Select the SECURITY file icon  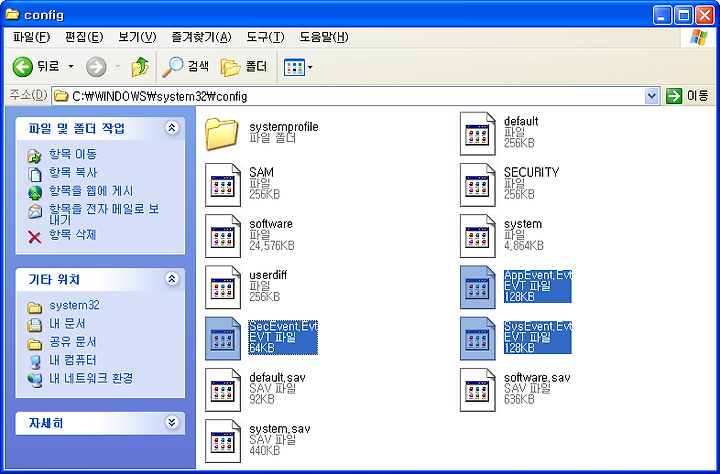[478, 185]
